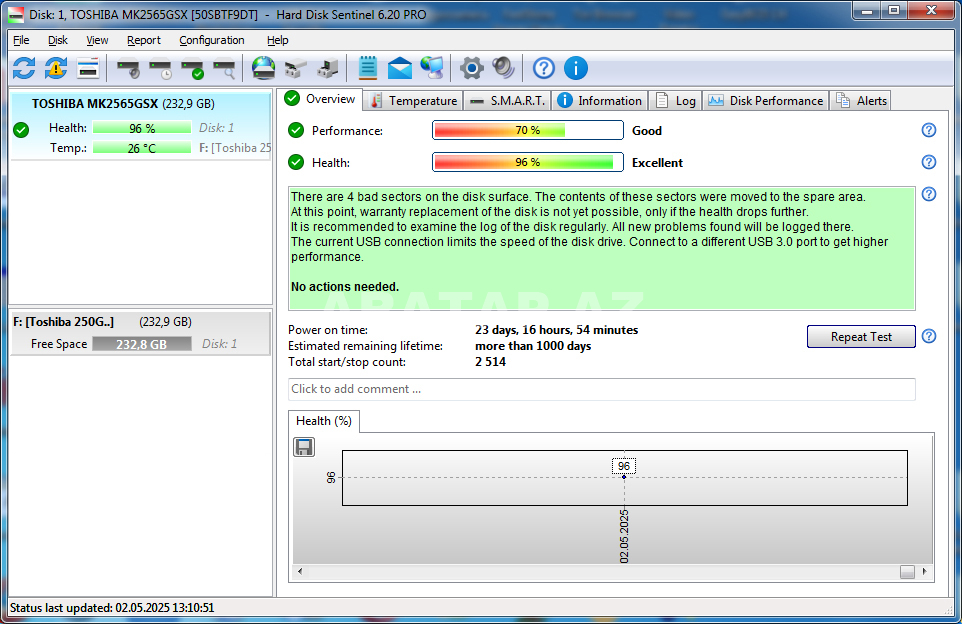The width and height of the screenshot is (962, 624).
Task: Click the 'Good' performance rating text
Action: coord(647,131)
